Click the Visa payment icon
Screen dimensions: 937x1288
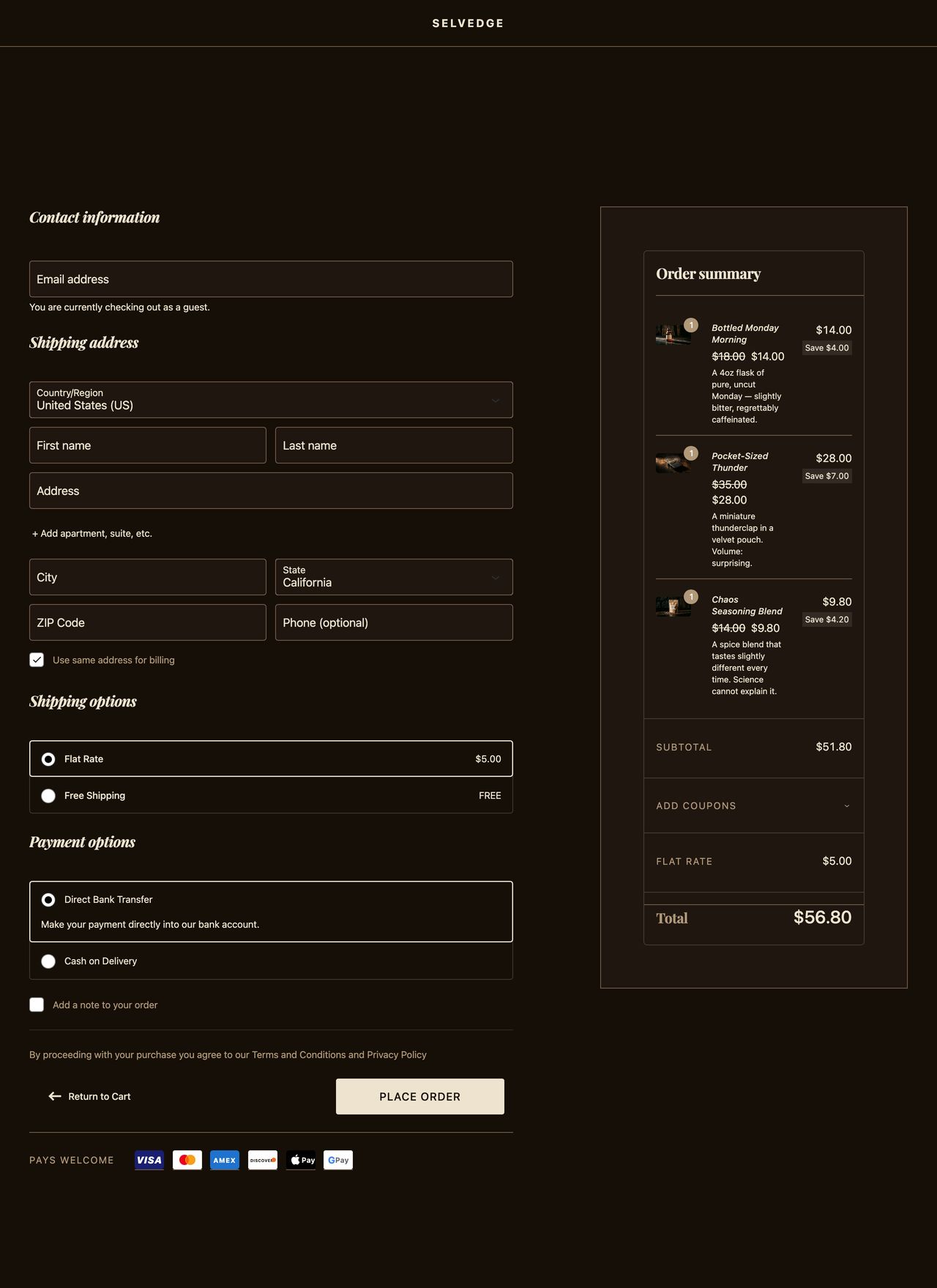coord(149,1160)
